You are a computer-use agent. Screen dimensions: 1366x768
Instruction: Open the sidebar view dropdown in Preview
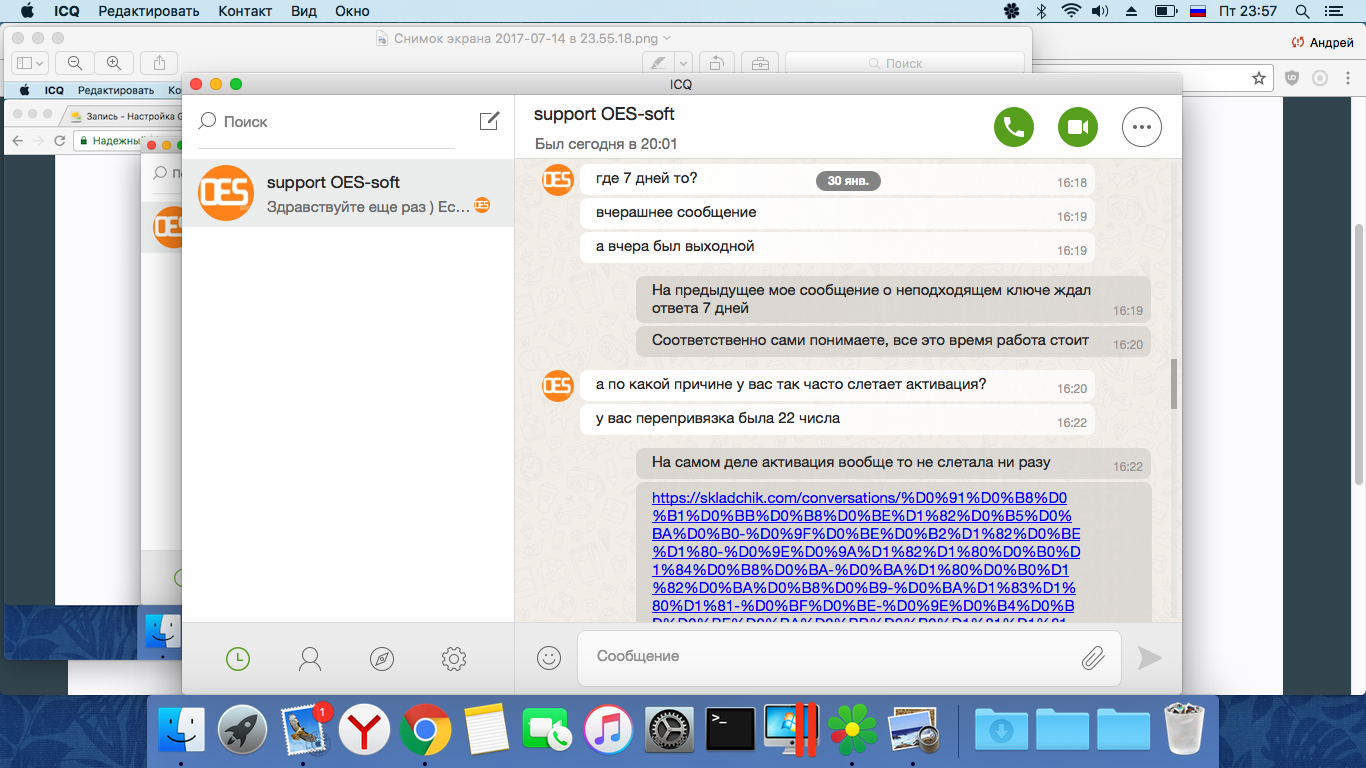30,62
